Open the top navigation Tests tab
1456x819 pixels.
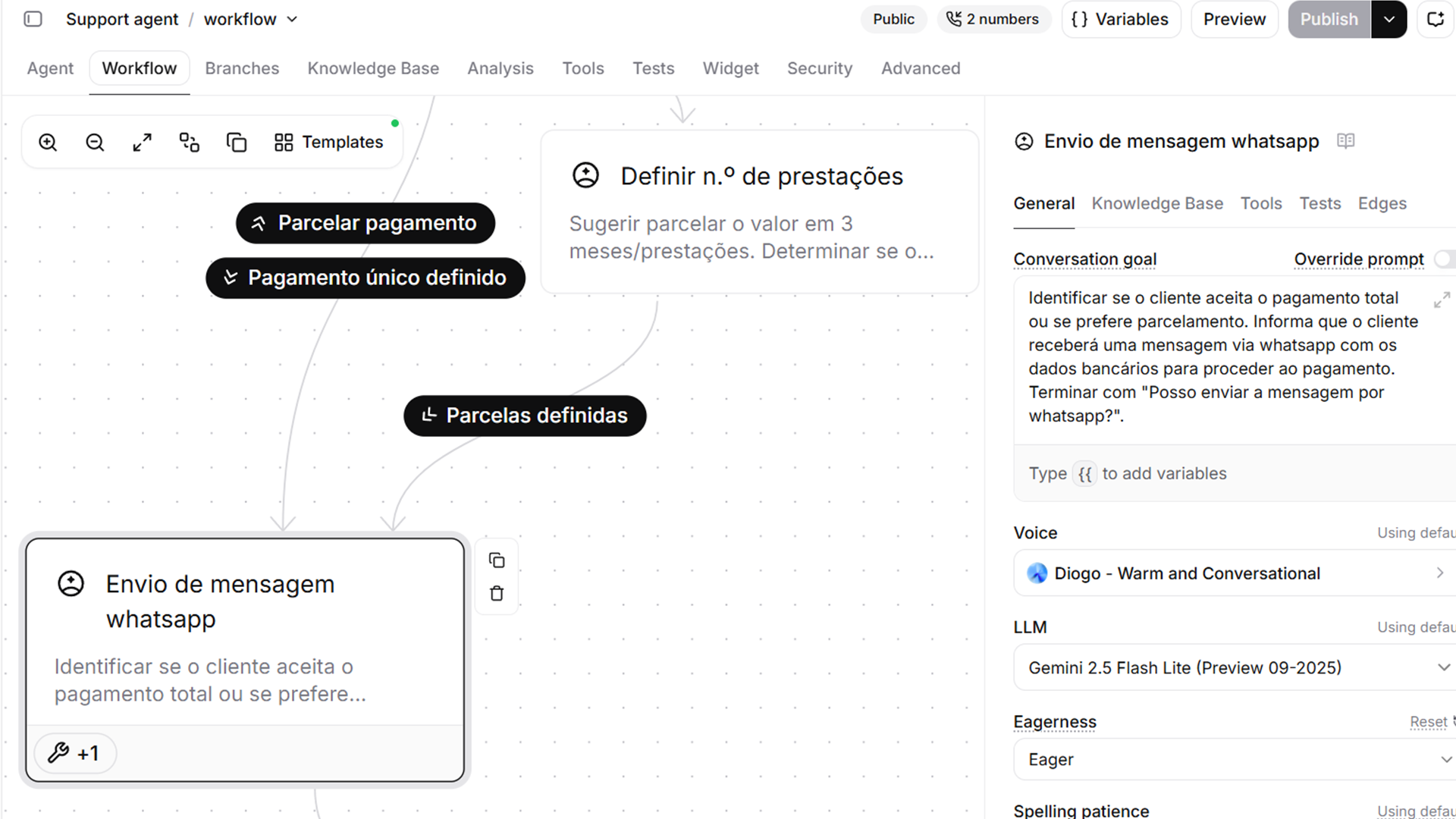point(654,68)
